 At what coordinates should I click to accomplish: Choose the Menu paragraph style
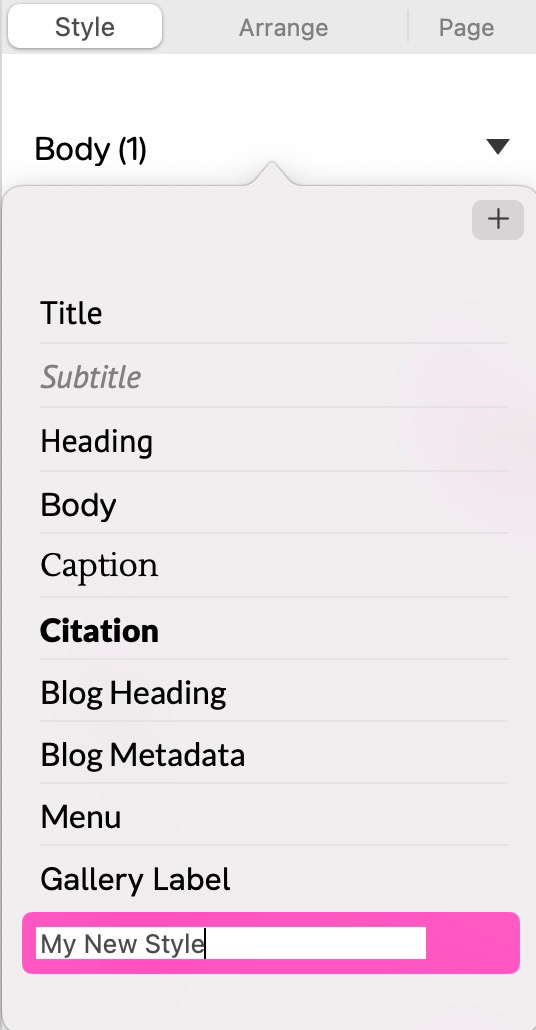pyautogui.click(x=273, y=816)
